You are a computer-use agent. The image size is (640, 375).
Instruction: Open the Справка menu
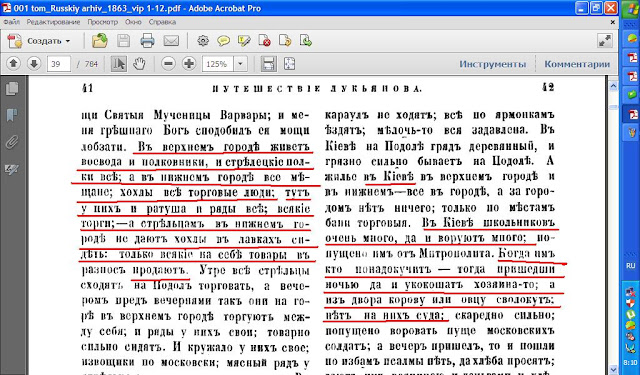point(162,22)
